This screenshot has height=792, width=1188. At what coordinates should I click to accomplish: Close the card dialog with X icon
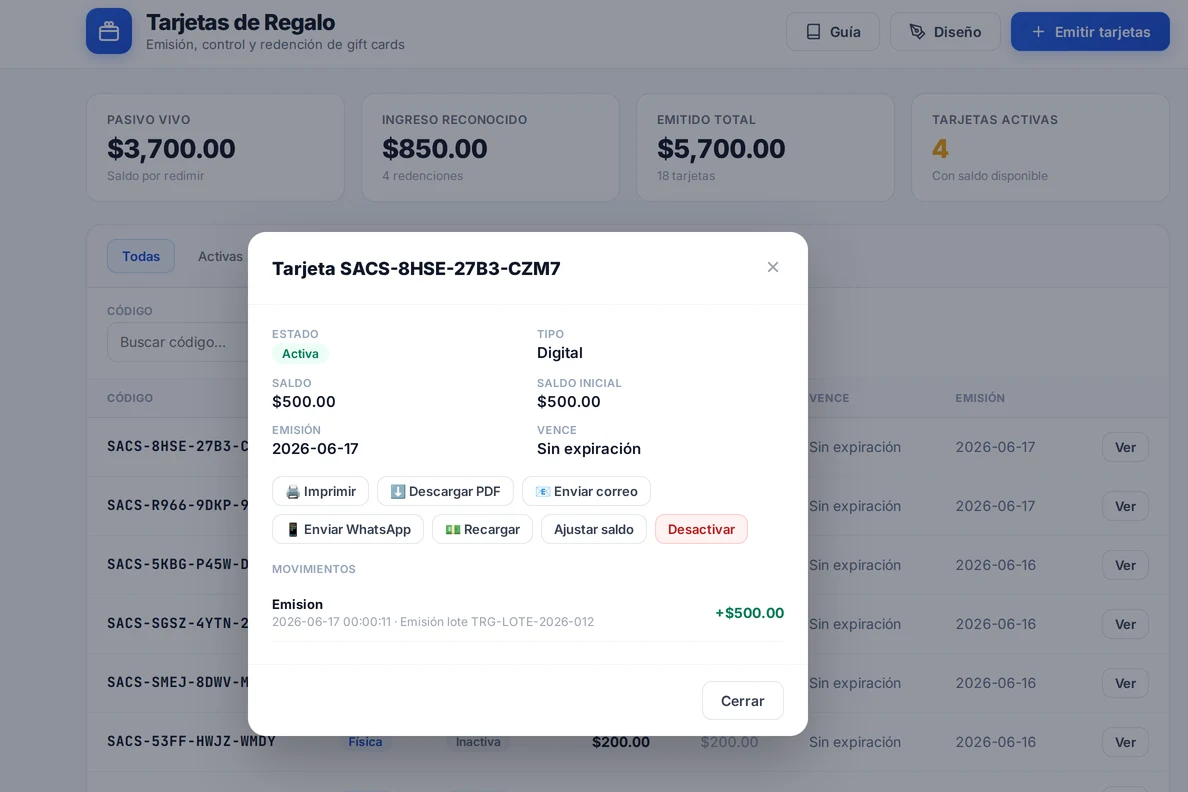(x=772, y=267)
